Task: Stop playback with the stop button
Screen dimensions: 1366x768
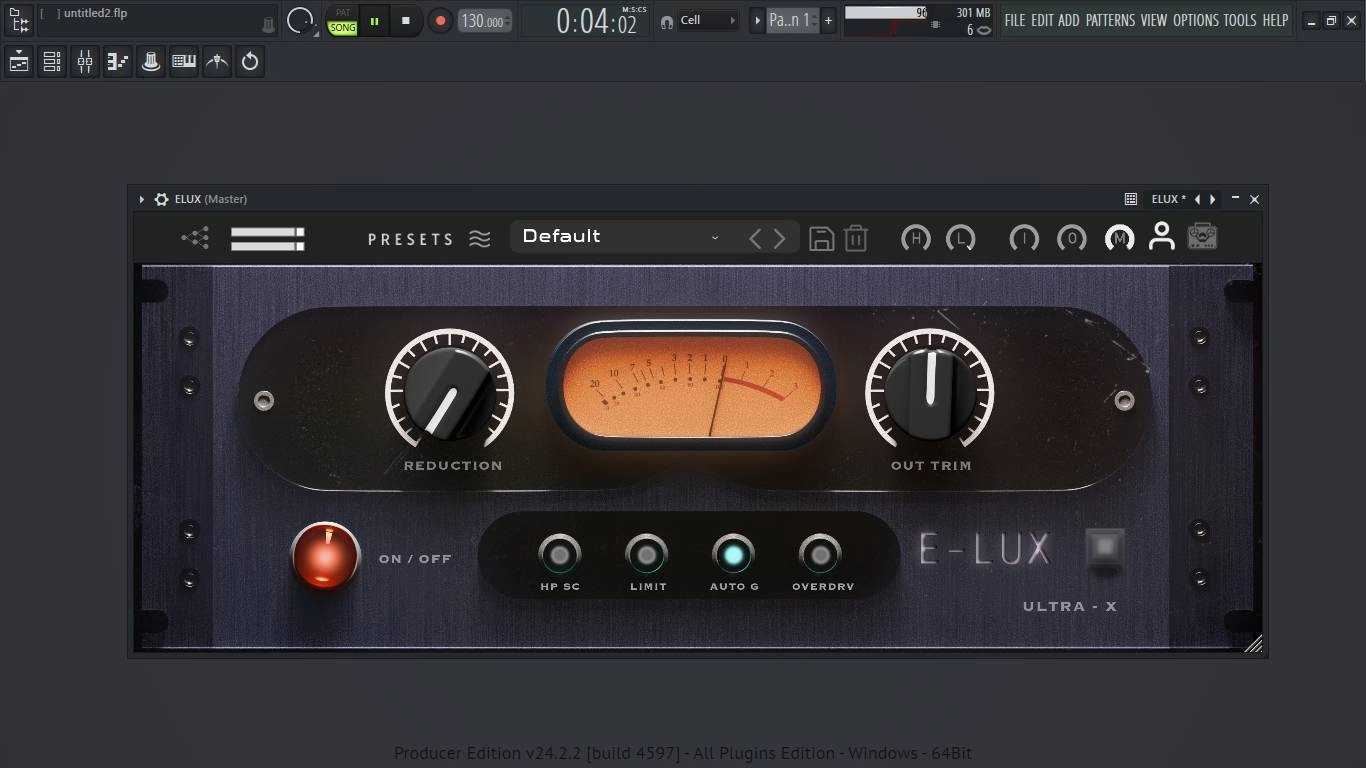Action: 405,20
